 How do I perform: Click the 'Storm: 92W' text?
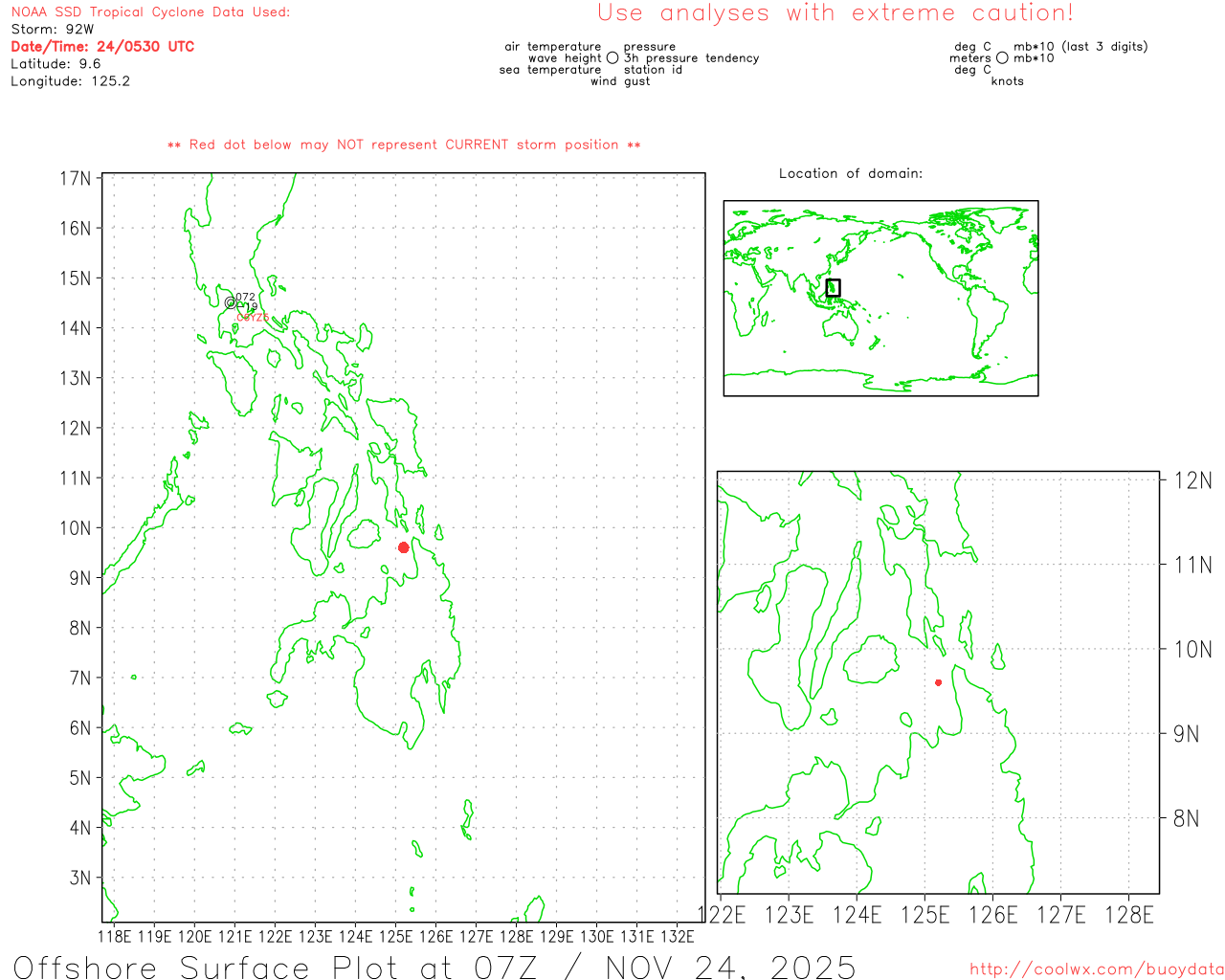[x=53, y=30]
